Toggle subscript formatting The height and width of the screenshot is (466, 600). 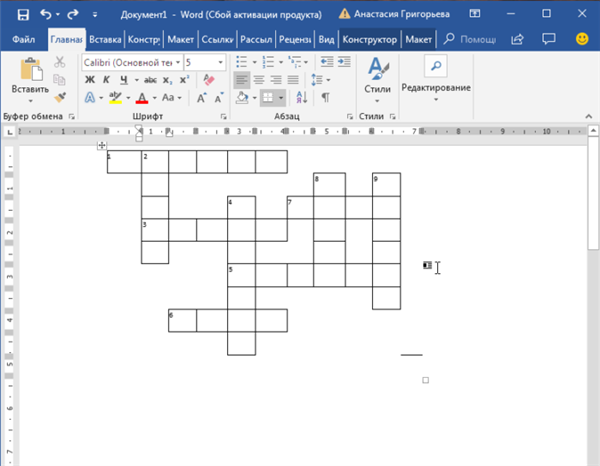[167, 80]
